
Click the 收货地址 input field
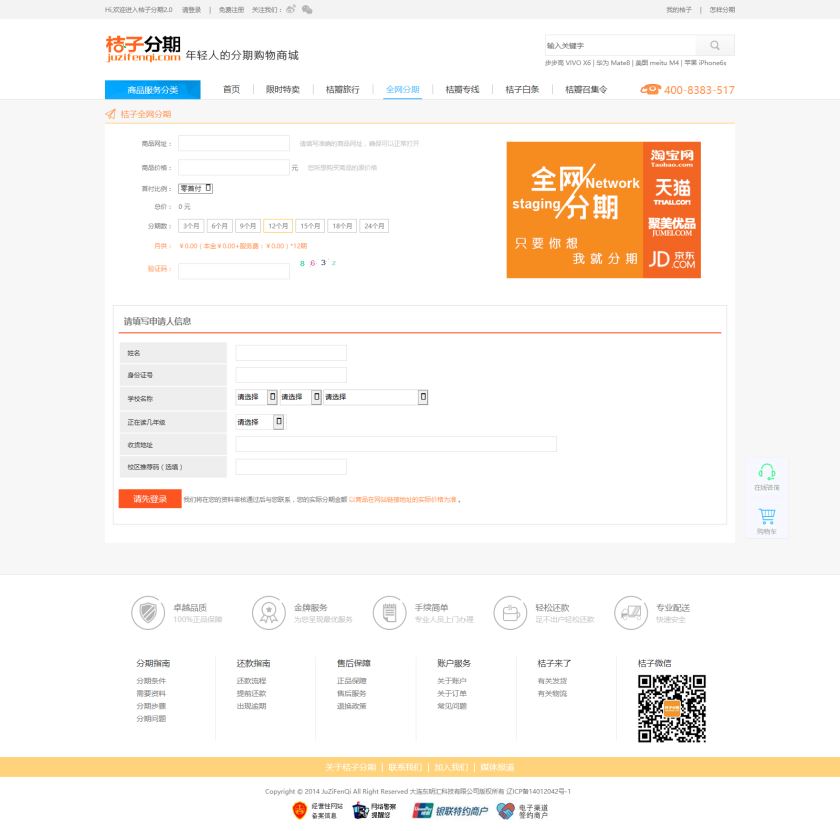396,444
